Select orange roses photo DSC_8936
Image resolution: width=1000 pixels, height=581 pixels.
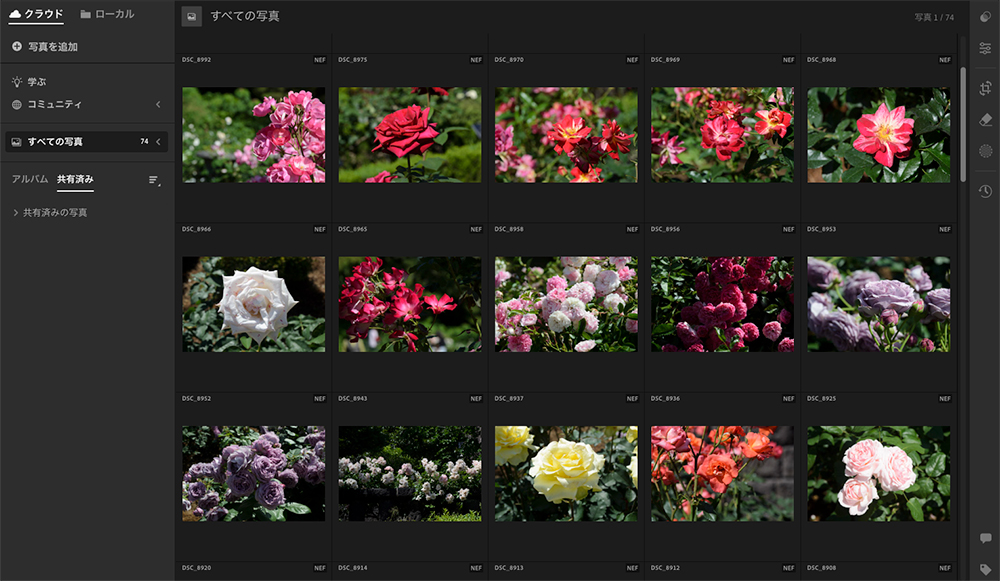click(723, 474)
